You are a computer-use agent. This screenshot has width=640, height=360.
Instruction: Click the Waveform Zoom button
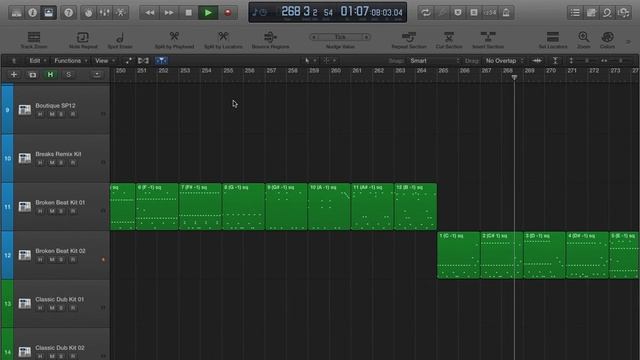point(537,61)
